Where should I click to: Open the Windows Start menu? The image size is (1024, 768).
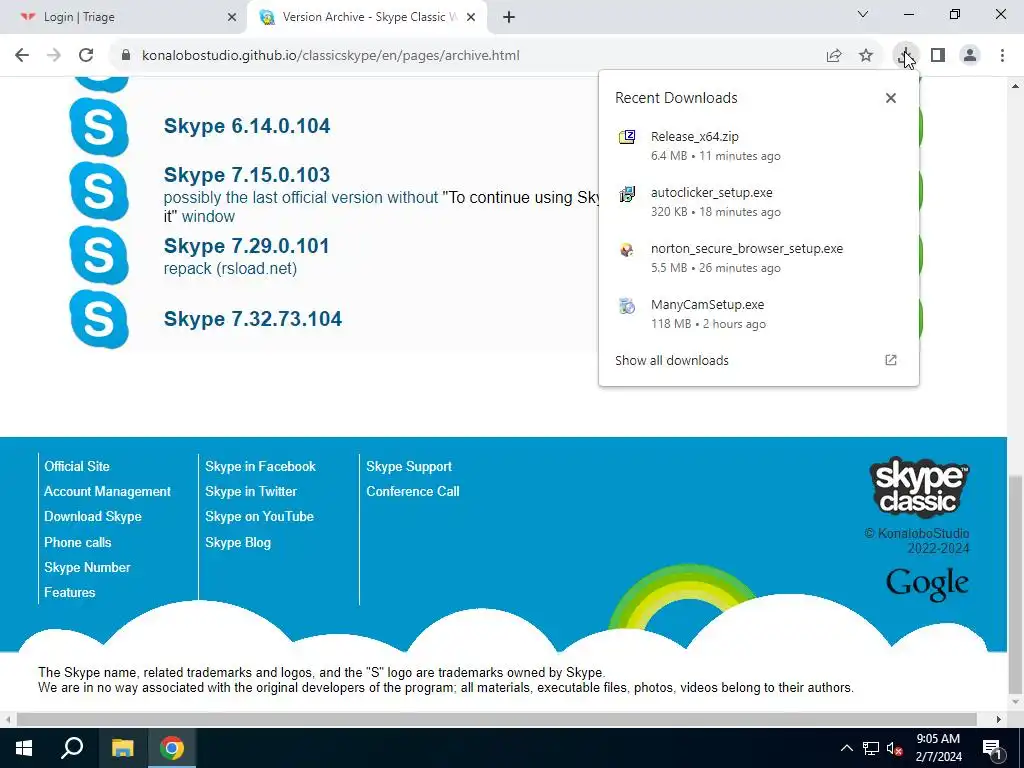[x=24, y=748]
